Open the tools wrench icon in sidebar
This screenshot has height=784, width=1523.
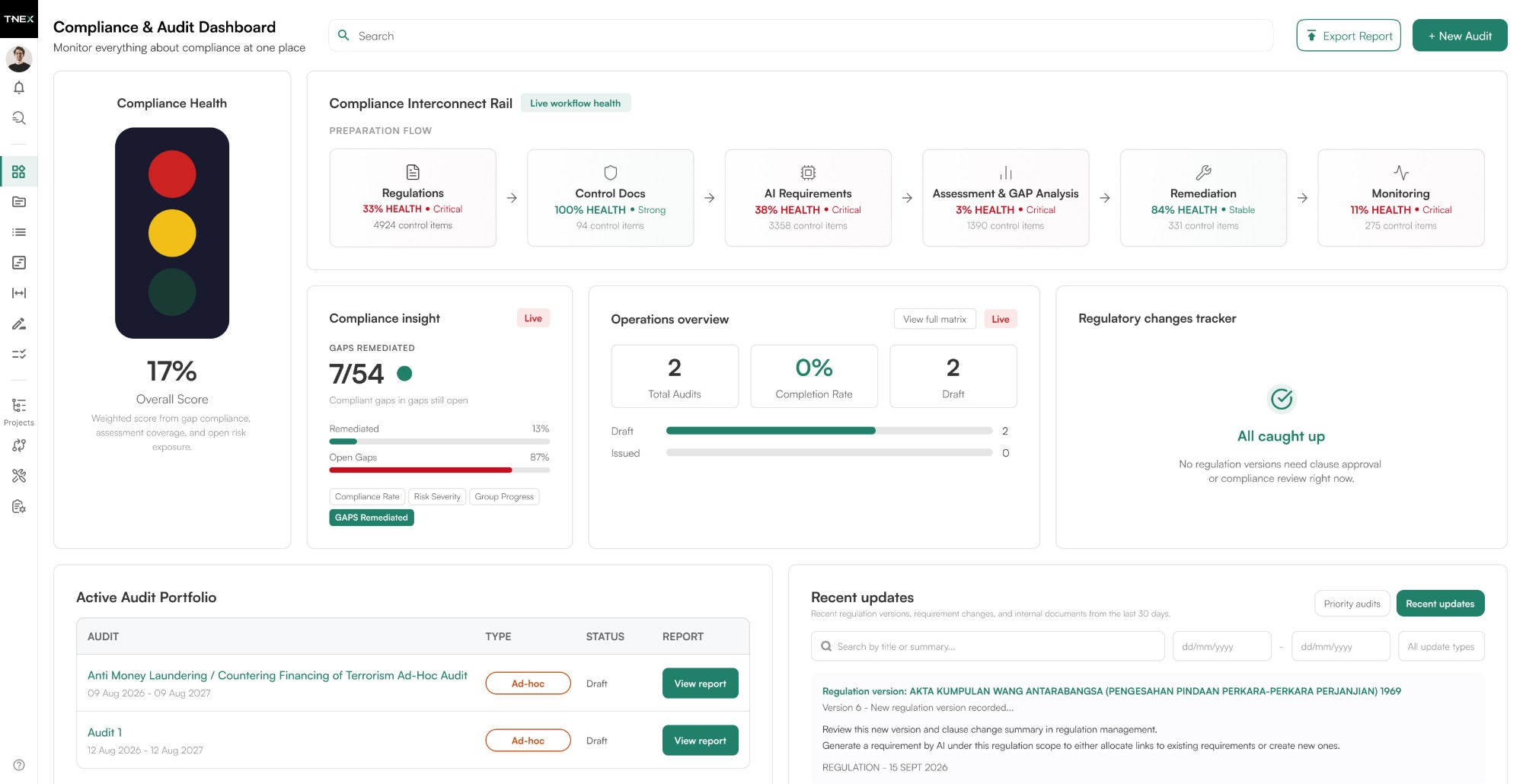pyautogui.click(x=19, y=476)
